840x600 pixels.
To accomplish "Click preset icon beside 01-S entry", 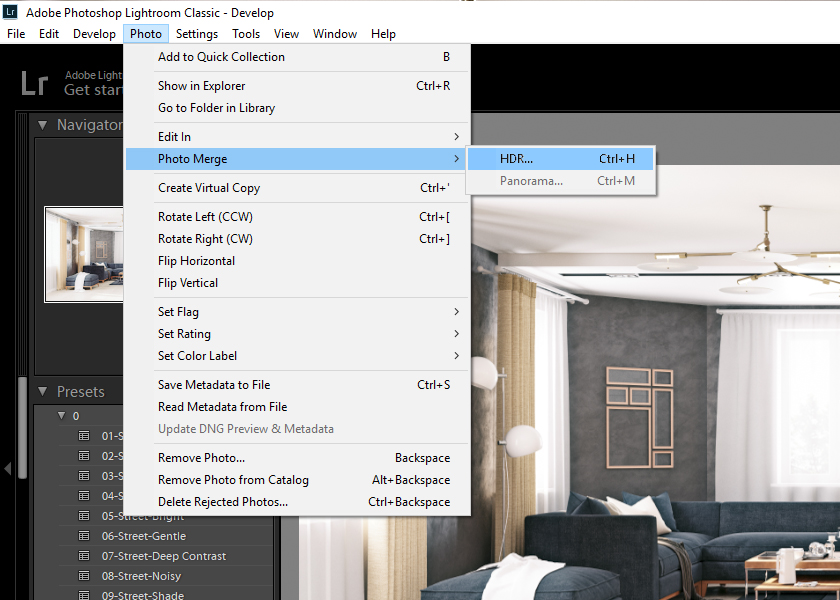I will point(84,436).
